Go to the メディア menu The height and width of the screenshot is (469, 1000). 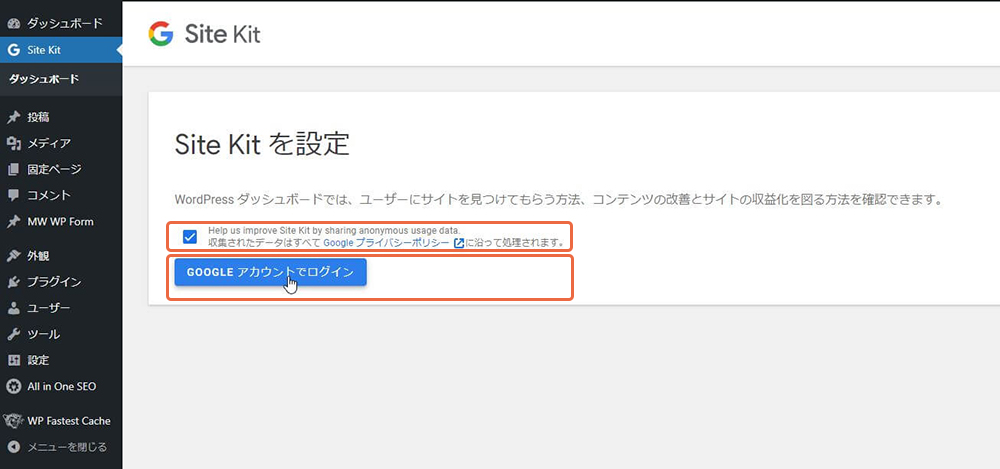tap(61, 144)
